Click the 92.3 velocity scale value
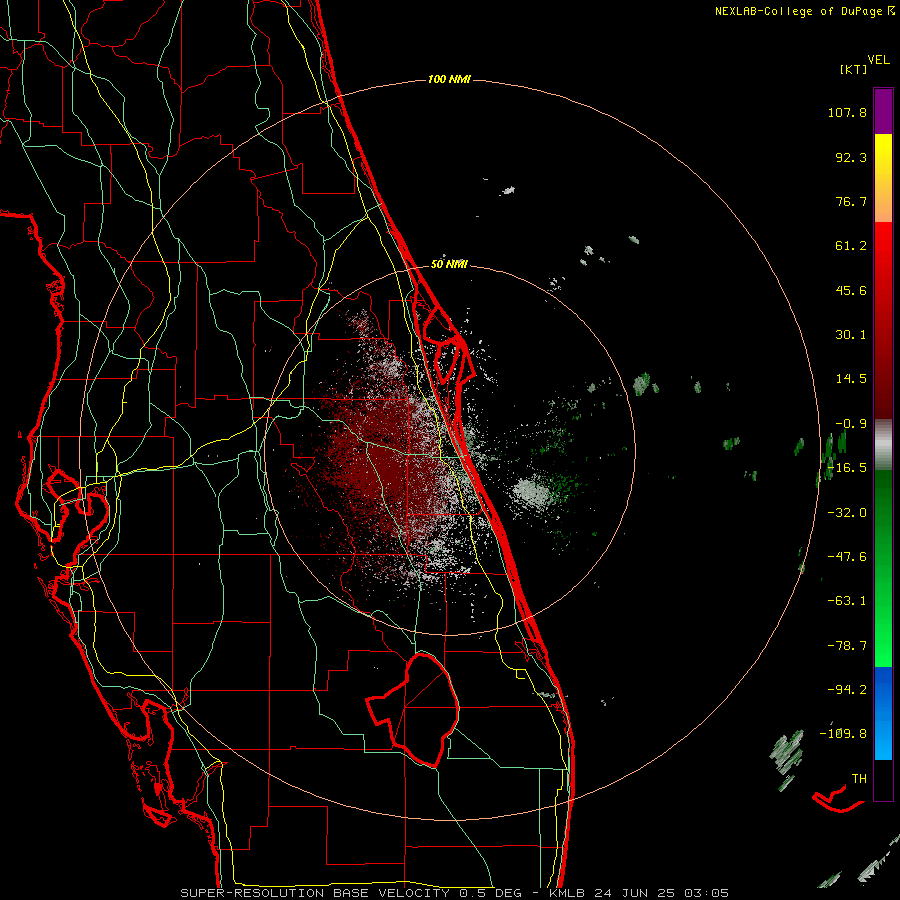This screenshot has height=900, width=900. (x=851, y=157)
